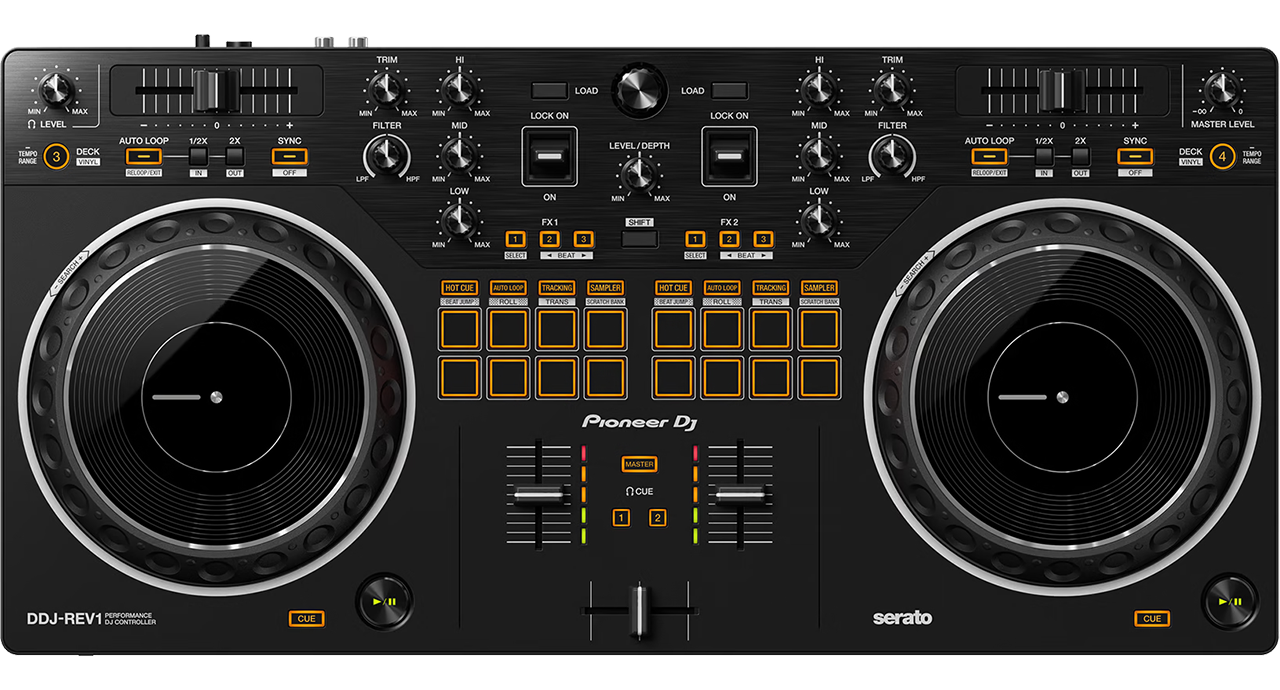Double the loop with right deck 2X button
The width and height of the screenshot is (1280, 690).
pos(1080,156)
